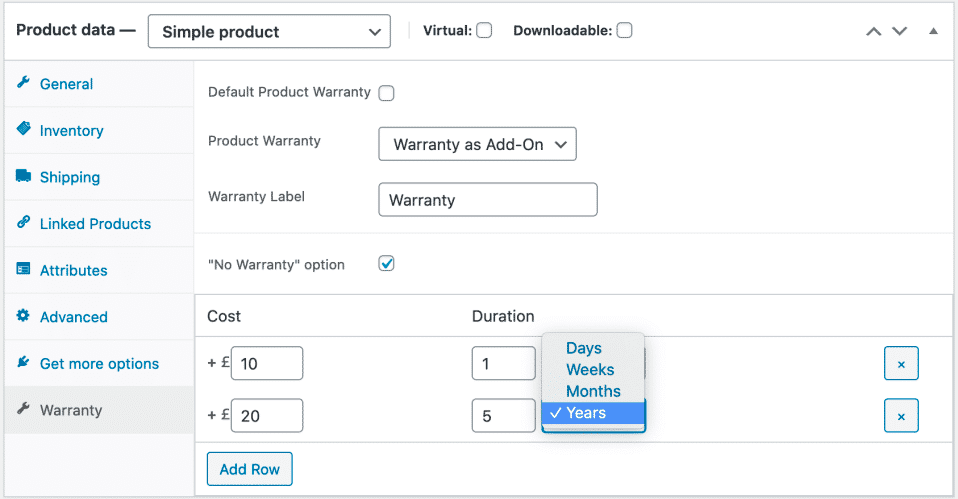Screen dimensions: 958x499
Task: Click the Inventory tag icon
Action: tap(23, 128)
